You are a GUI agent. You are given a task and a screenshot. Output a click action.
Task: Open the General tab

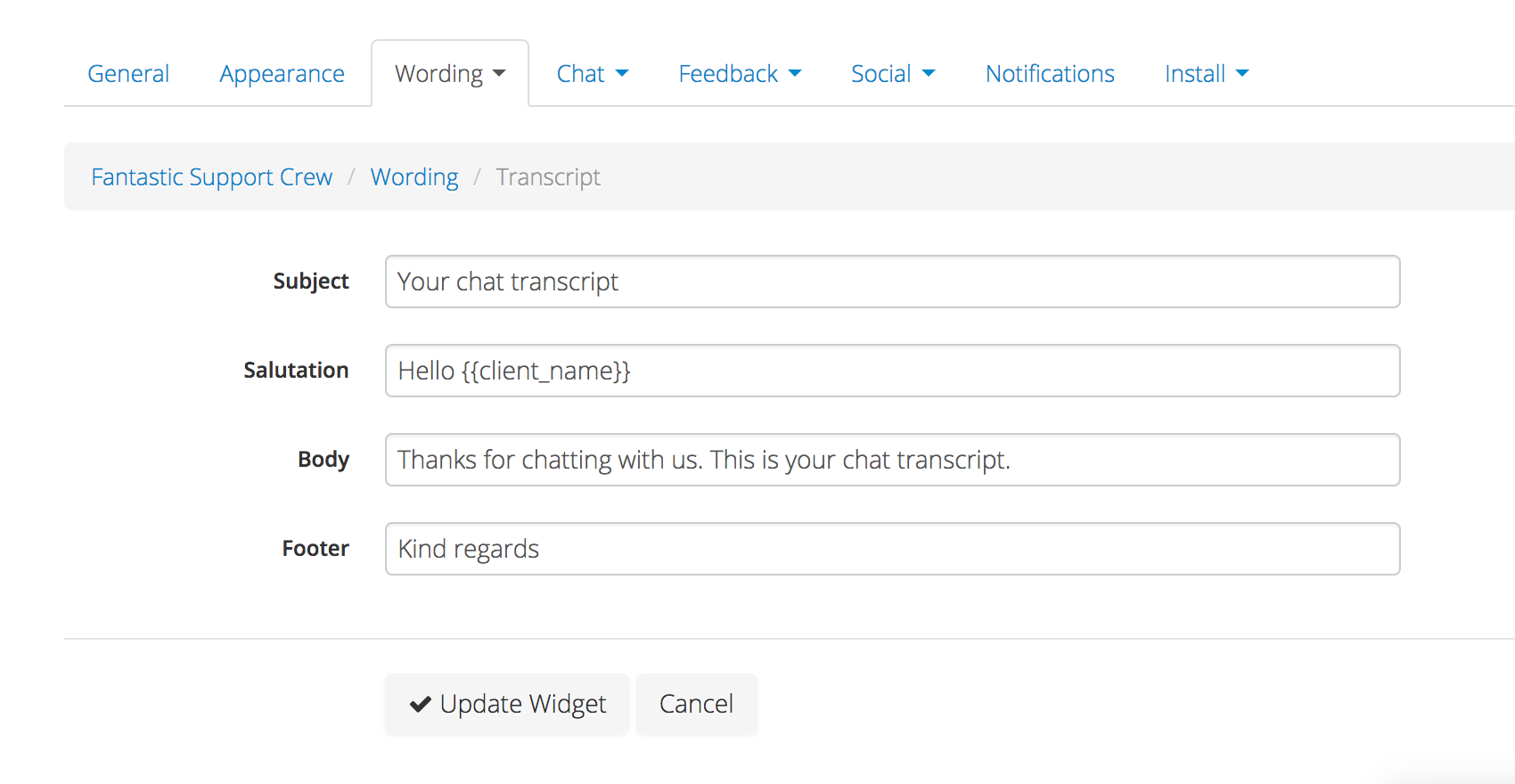[128, 74]
